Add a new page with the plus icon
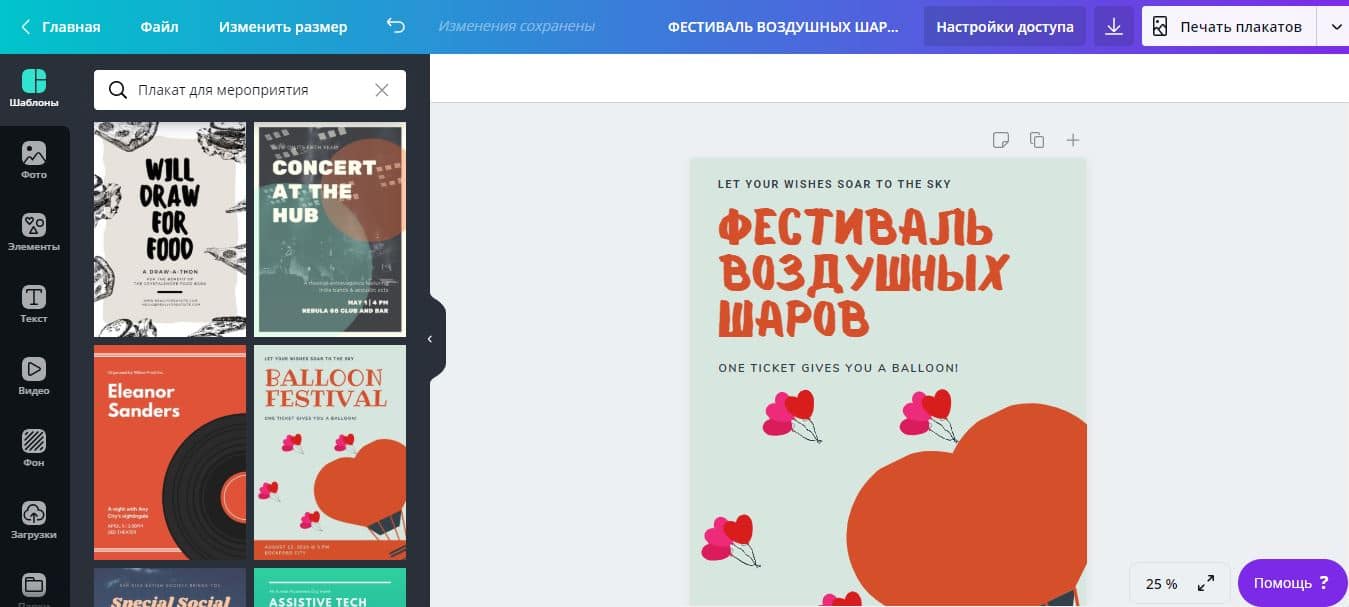This screenshot has height=607, width=1349. pyautogui.click(x=1073, y=140)
